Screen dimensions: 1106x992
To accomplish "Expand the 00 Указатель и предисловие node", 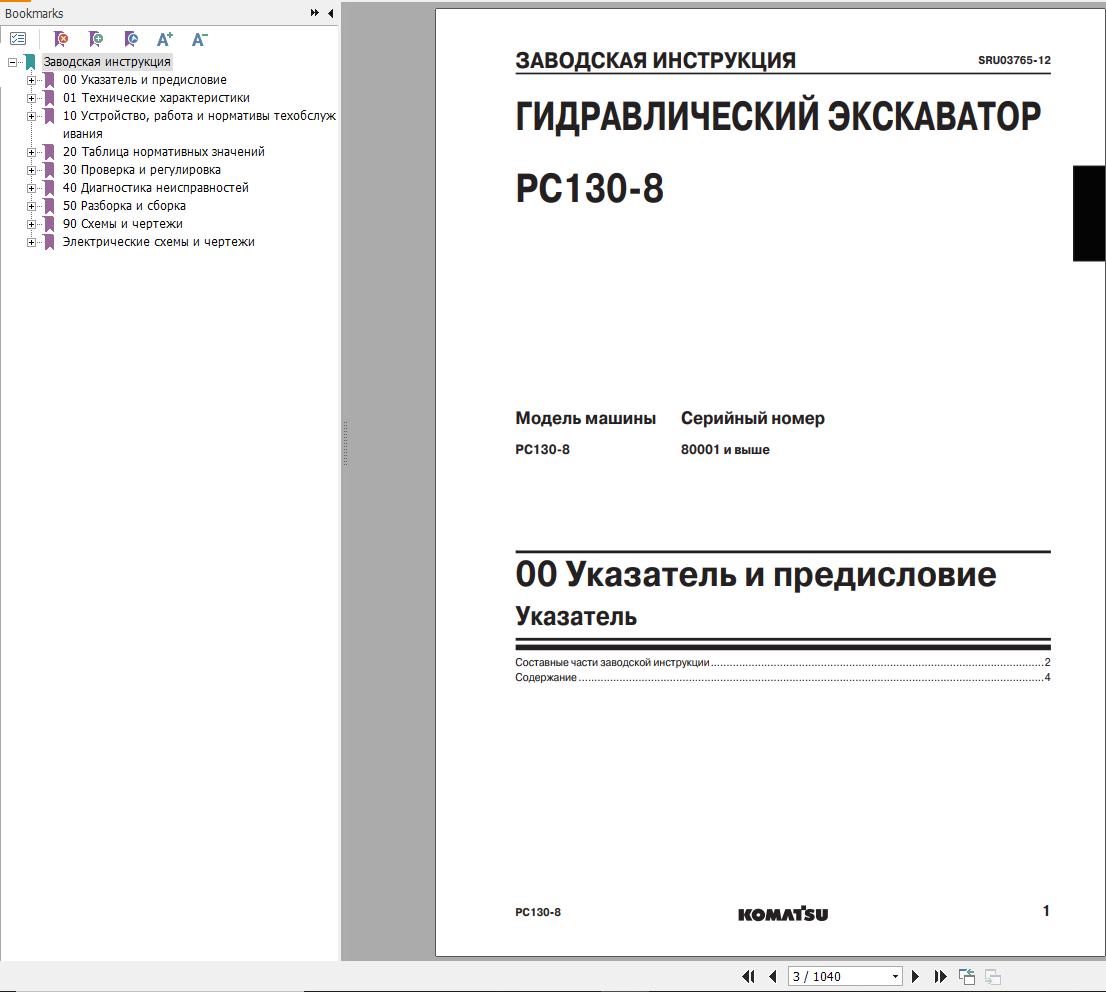I will click(31, 80).
